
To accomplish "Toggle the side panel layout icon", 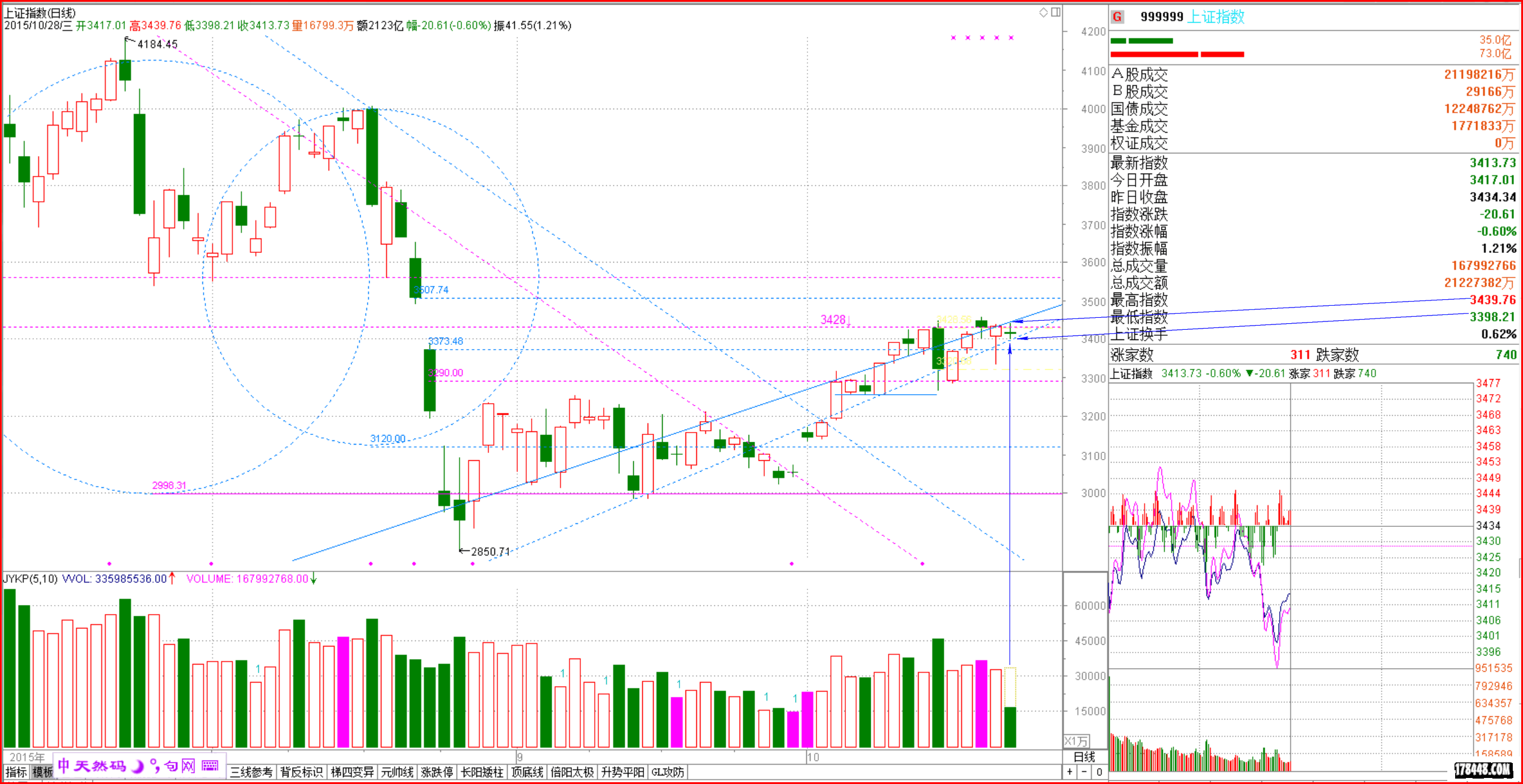I will pos(1056,12).
